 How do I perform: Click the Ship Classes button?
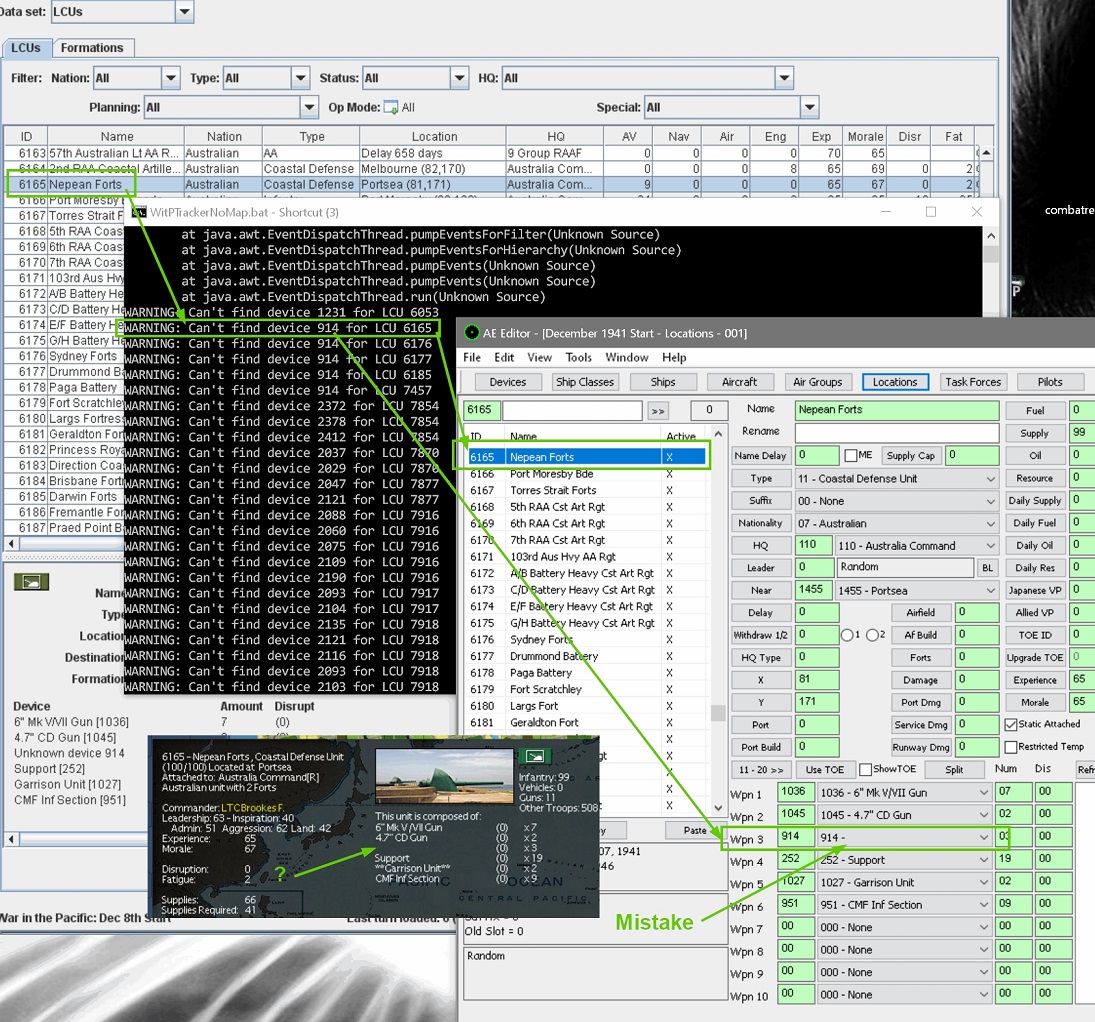(585, 382)
